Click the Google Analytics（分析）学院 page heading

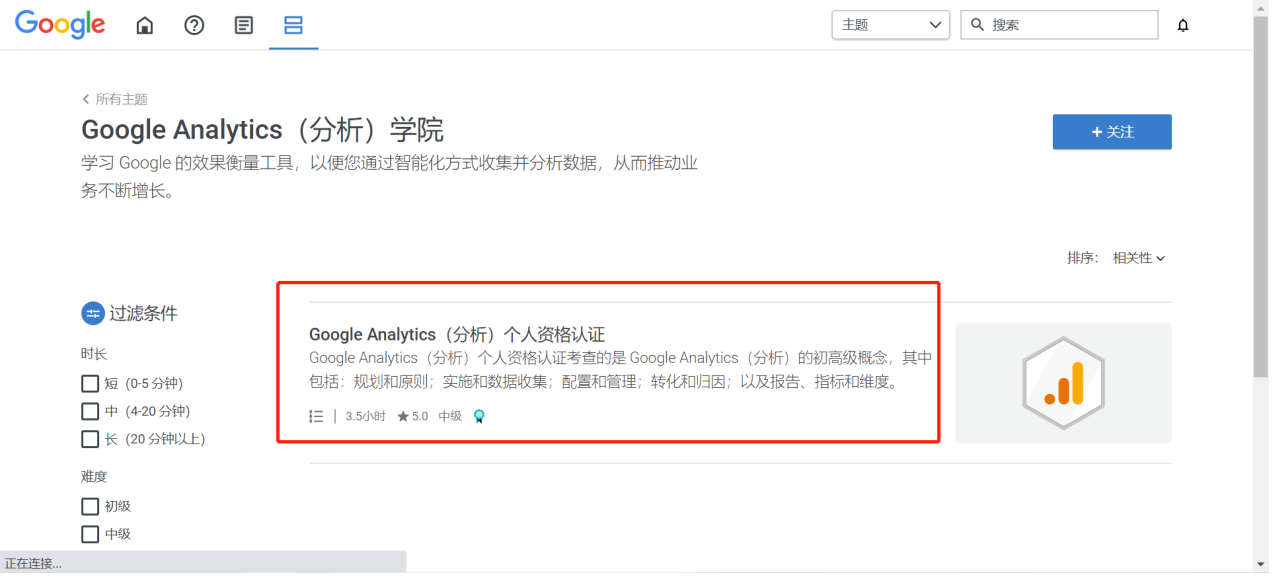pos(262,130)
